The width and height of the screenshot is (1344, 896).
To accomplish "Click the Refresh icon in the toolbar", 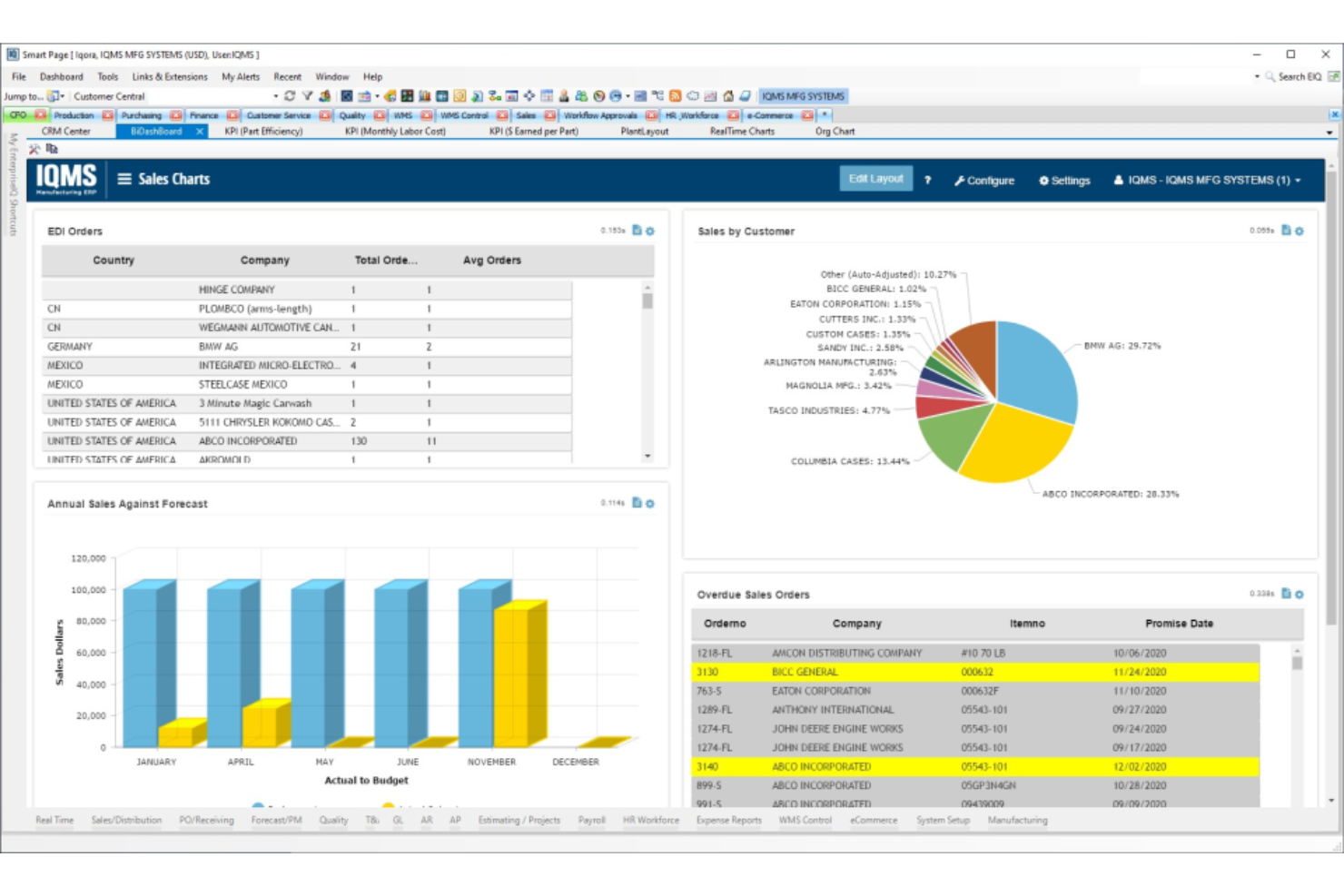I will [x=288, y=95].
